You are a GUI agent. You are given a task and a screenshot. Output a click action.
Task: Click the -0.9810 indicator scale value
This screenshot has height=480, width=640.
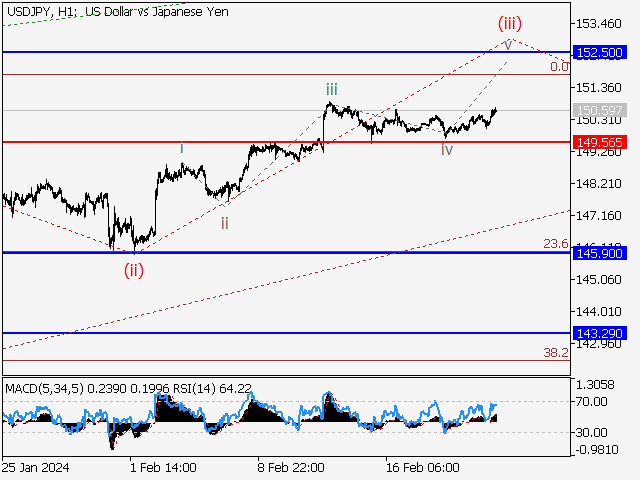coord(597,450)
